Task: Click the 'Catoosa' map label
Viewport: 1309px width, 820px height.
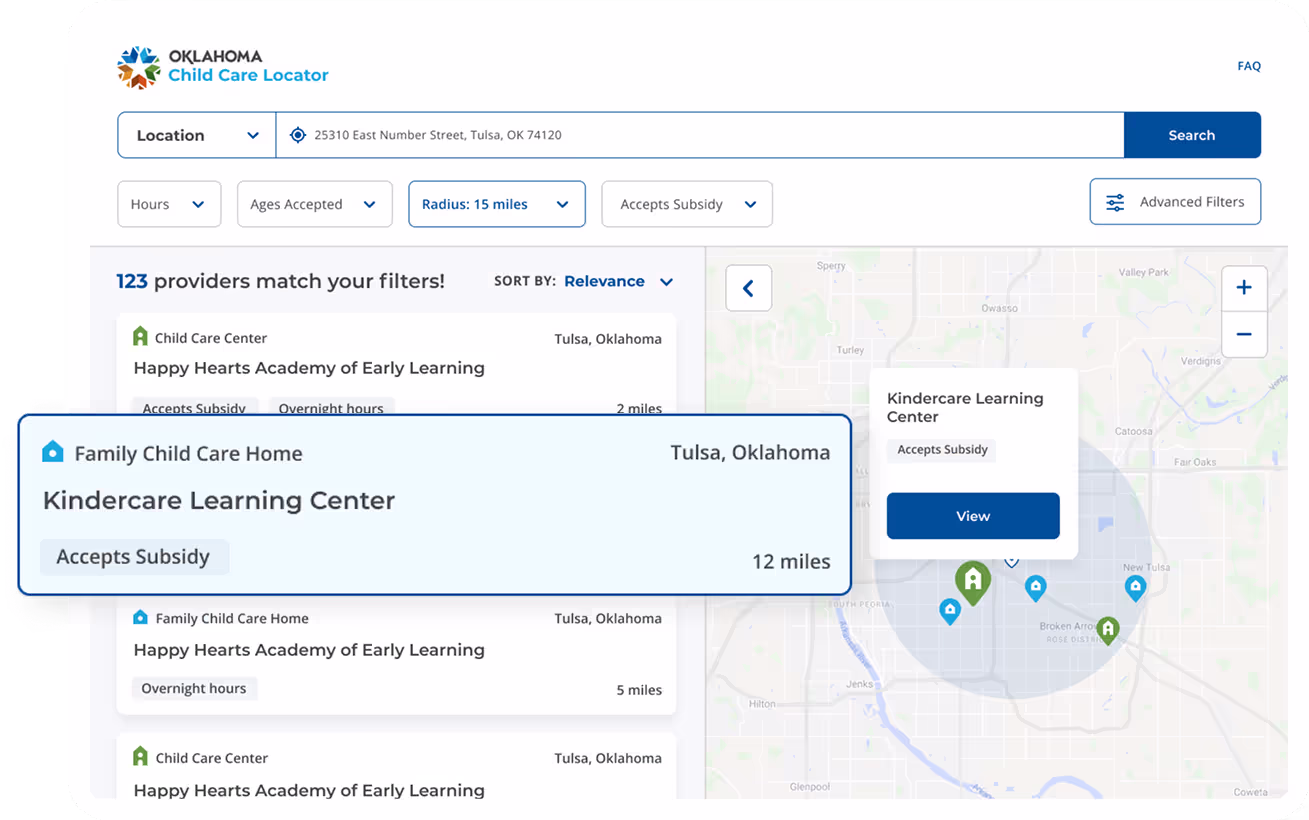Action: (1133, 432)
